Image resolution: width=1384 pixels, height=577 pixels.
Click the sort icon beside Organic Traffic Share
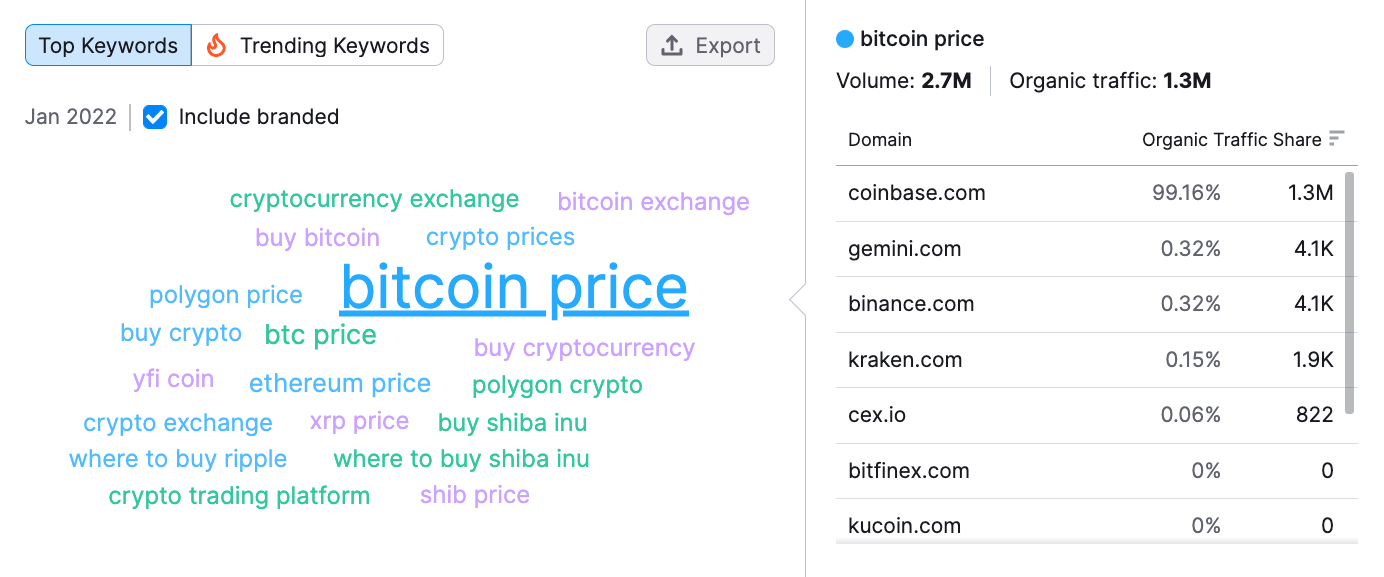point(1337,139)
